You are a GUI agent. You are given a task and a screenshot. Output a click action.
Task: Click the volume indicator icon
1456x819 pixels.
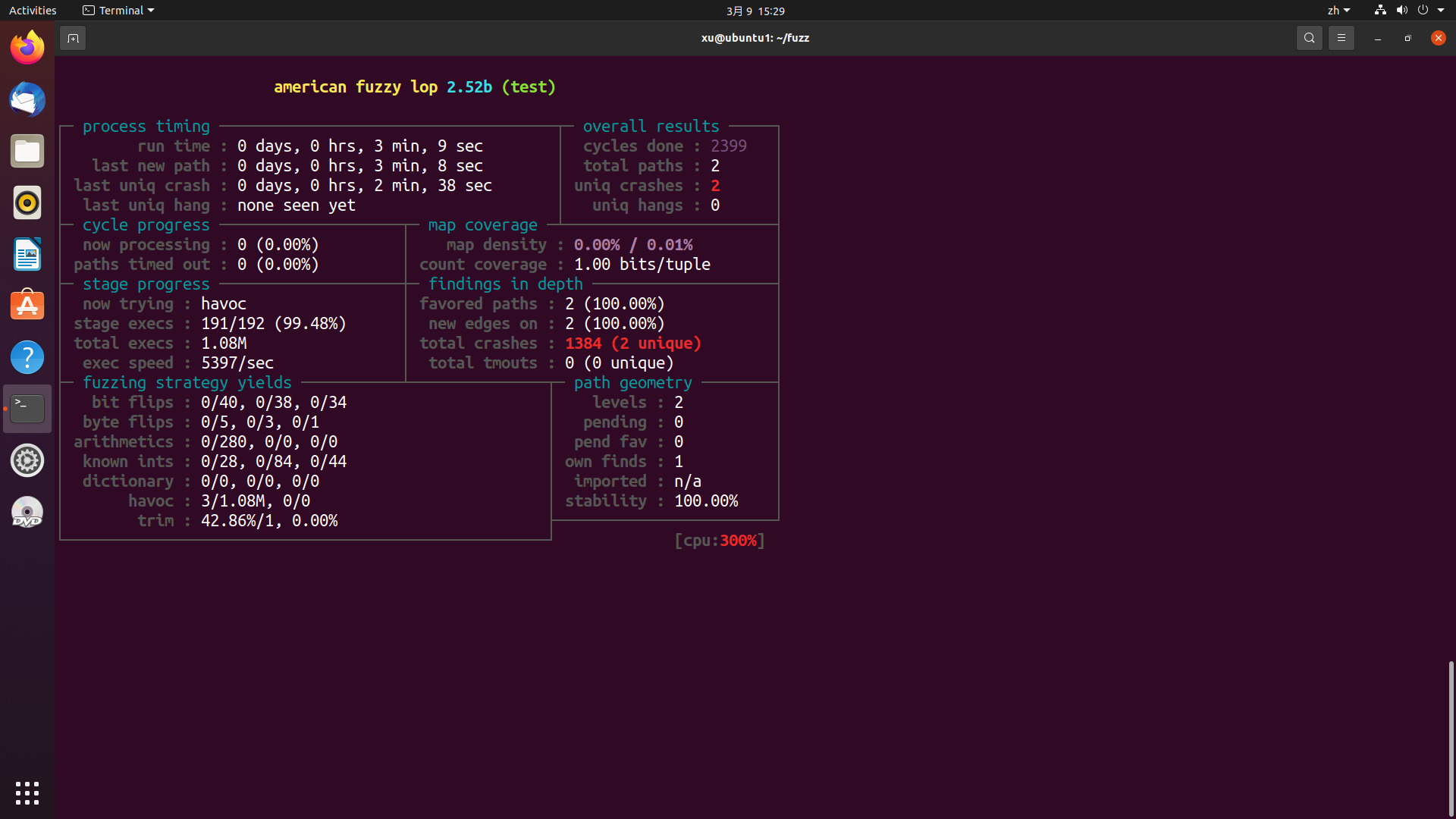(1401, 11)
